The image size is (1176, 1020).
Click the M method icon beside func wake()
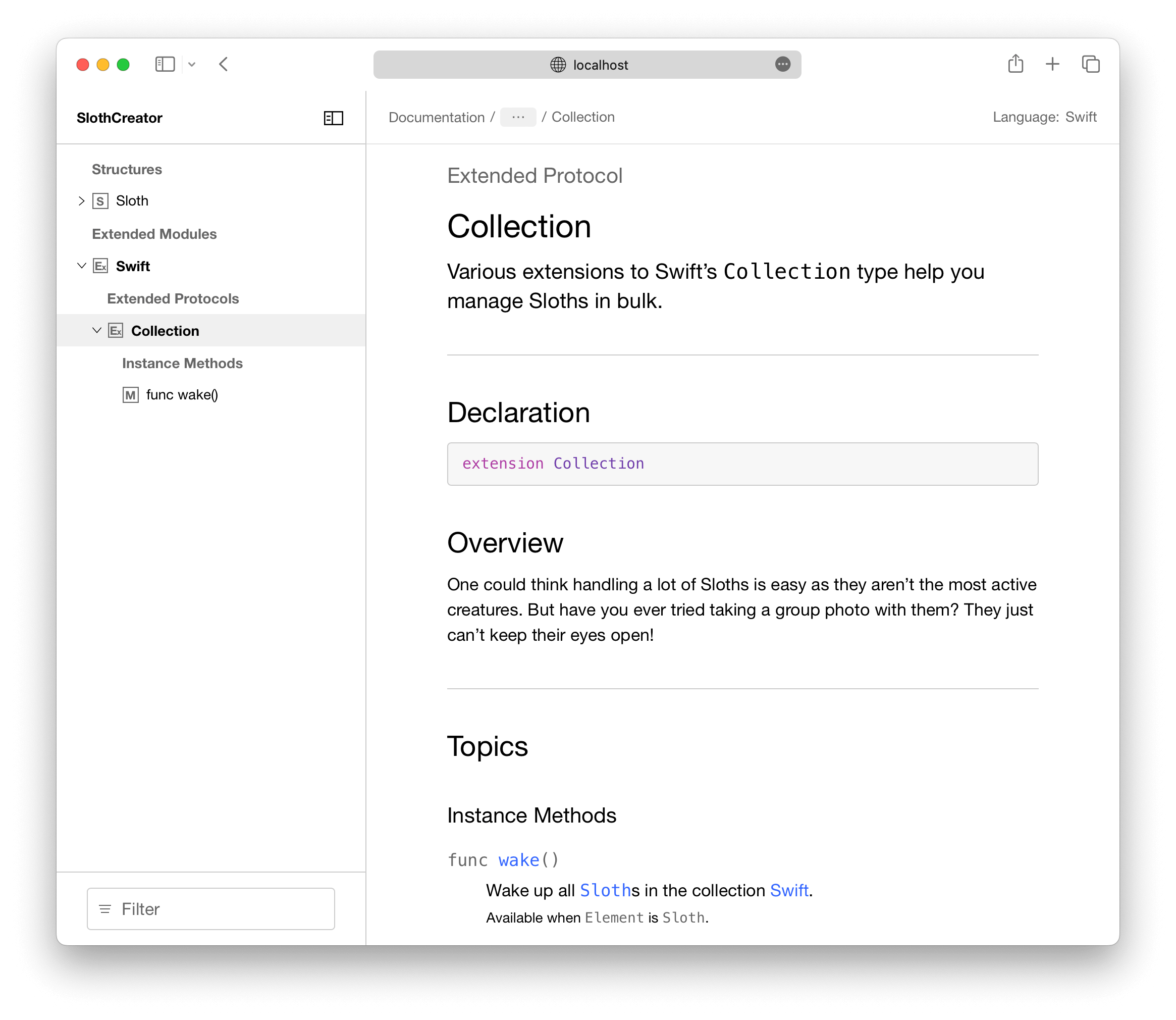[130, 394]
